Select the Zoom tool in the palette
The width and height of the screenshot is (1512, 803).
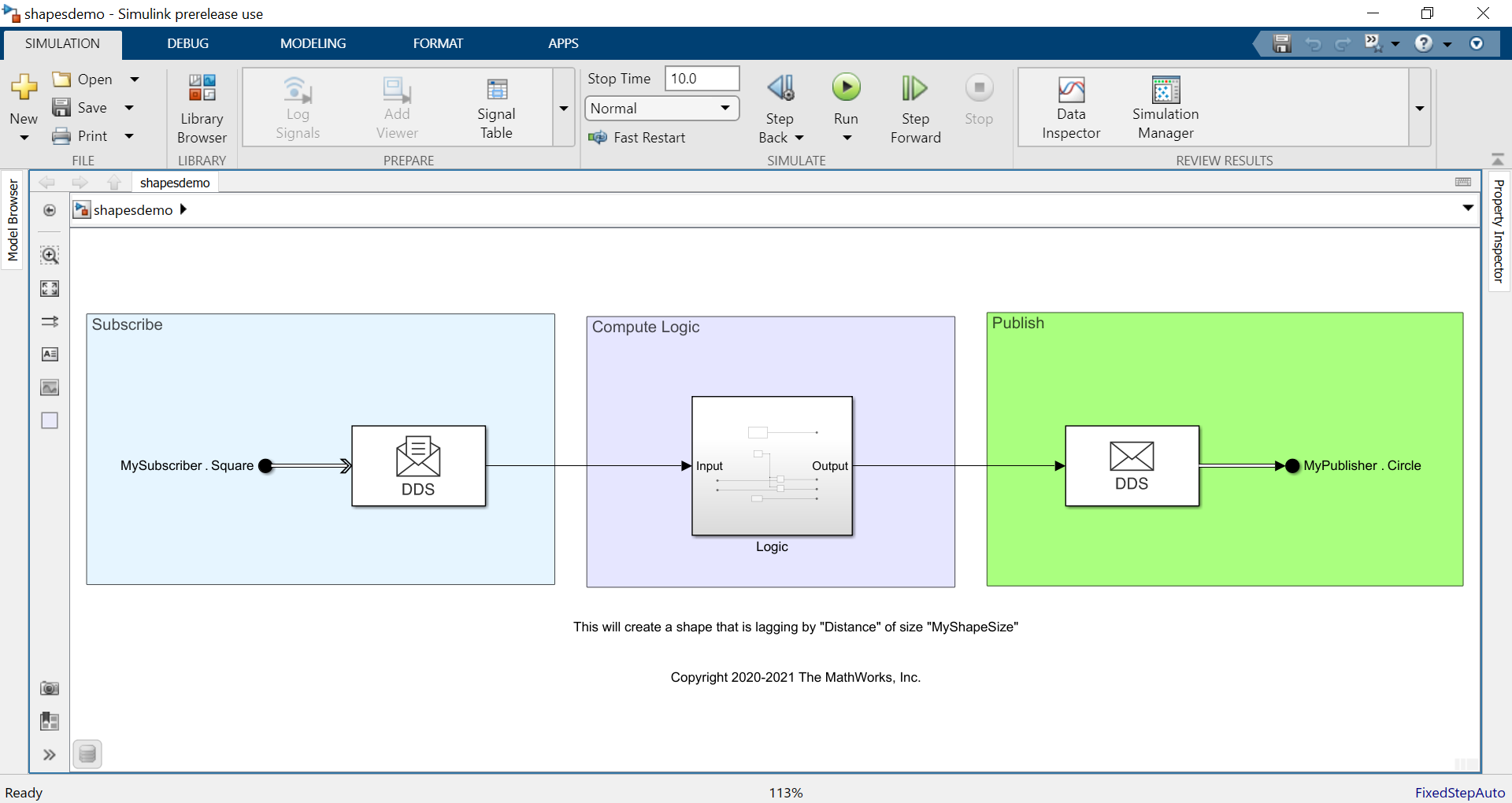pos(49,255)
